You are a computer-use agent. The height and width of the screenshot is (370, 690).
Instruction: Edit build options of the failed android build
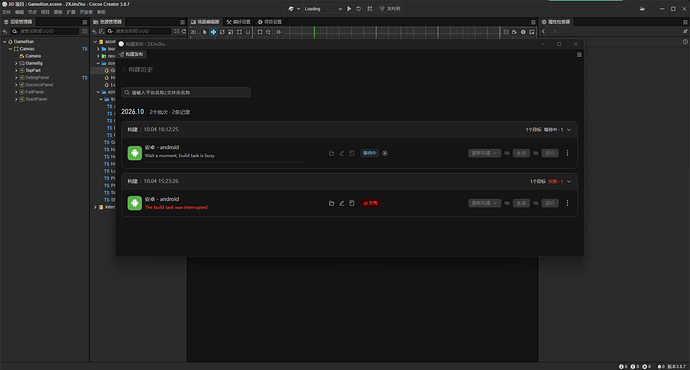click(x=341, y=203)
